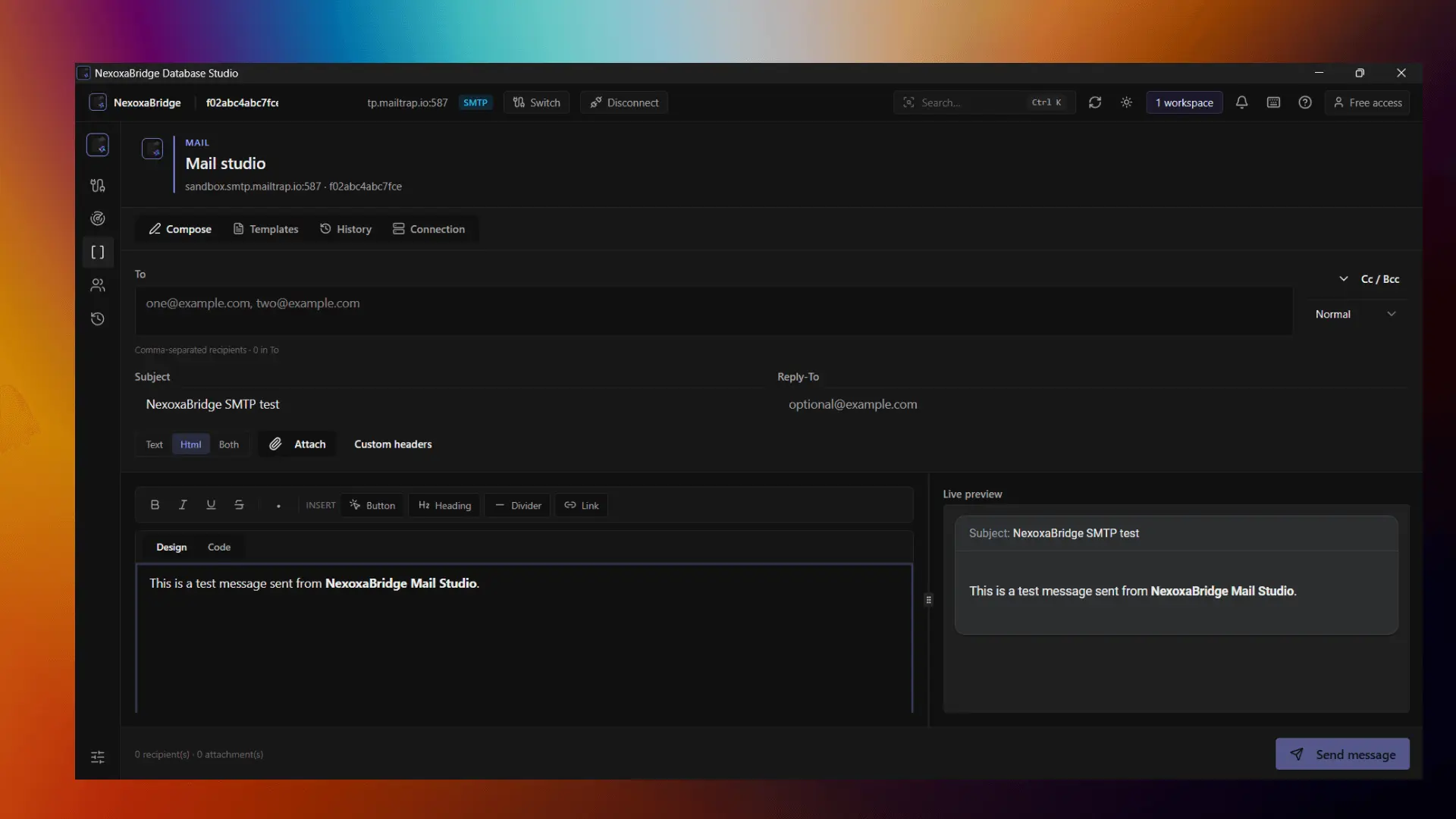Click the '0 recipient(s) · 0 attachment(s)' status

pyautogui.click(x=199, y=755)
